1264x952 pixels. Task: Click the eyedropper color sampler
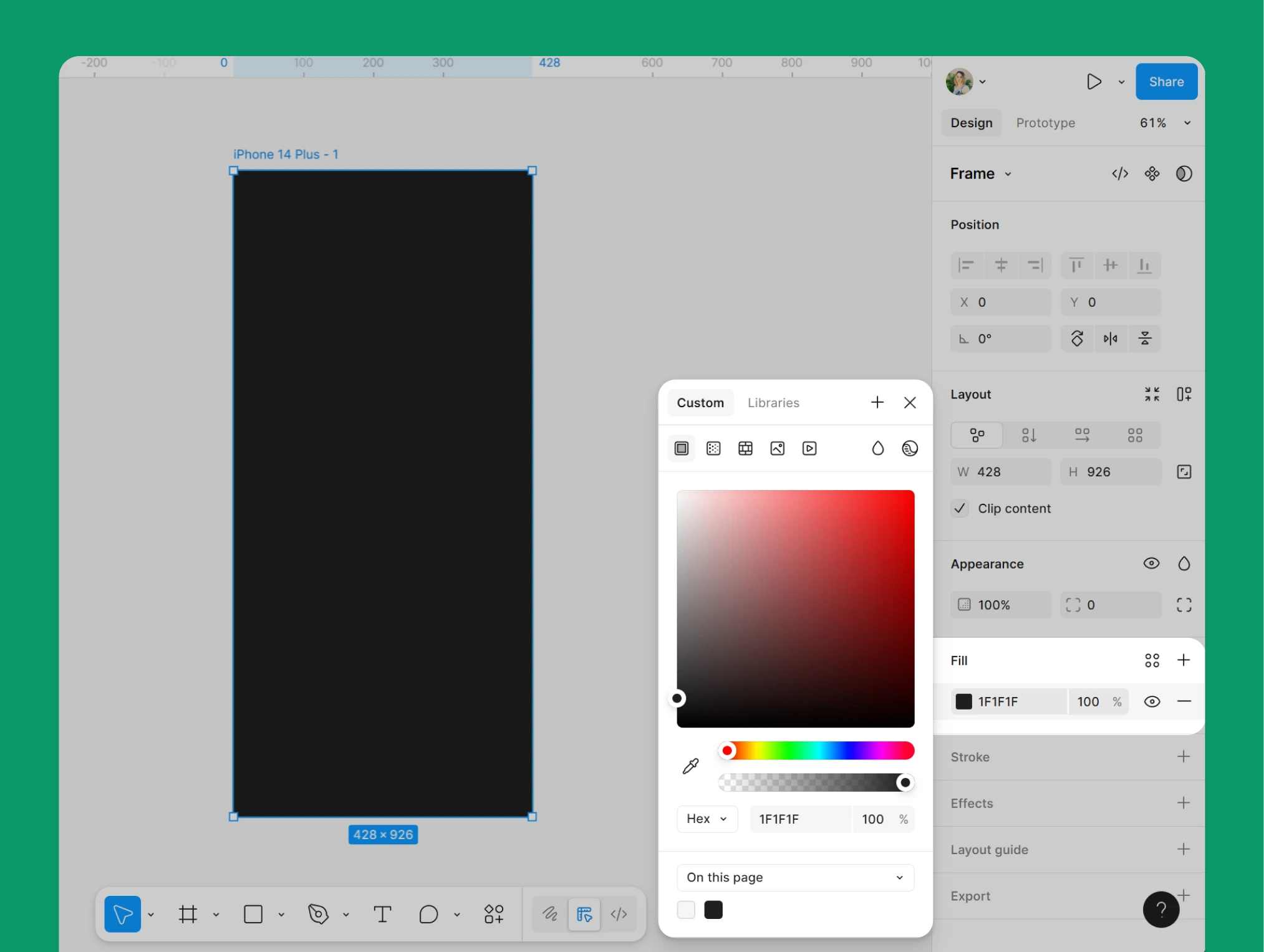pos(690,766)
